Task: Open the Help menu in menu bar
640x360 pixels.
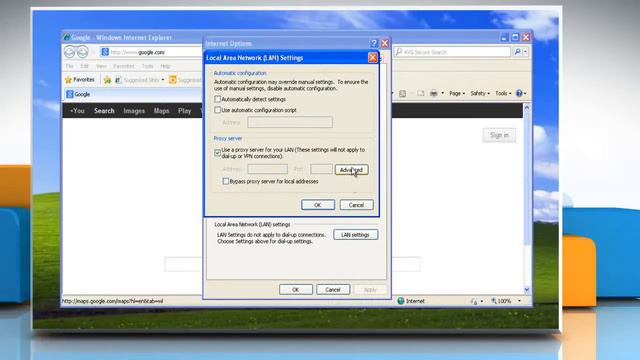Action: 165,66
